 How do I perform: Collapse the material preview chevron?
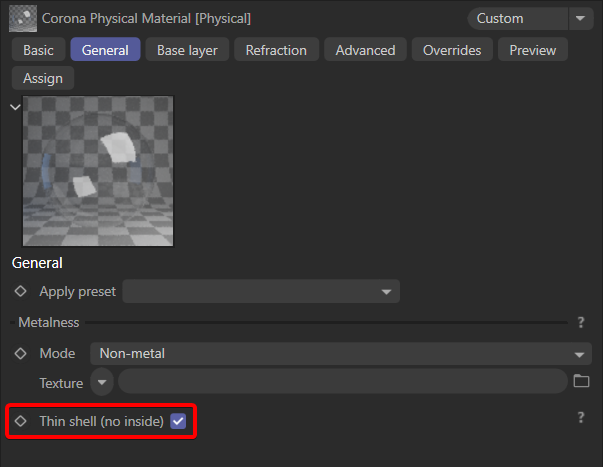[x=15, y=107]
